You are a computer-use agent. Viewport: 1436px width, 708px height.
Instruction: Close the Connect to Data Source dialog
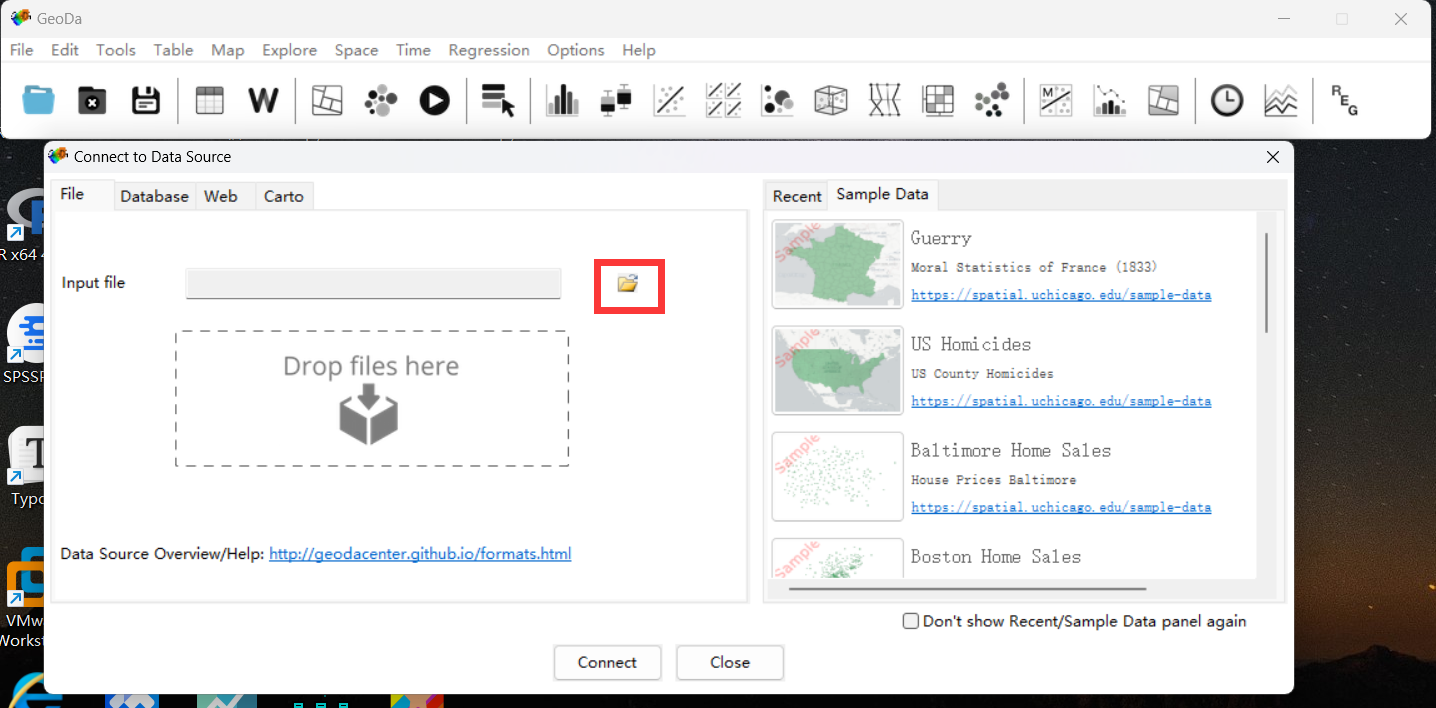[x=1273, y=157]
